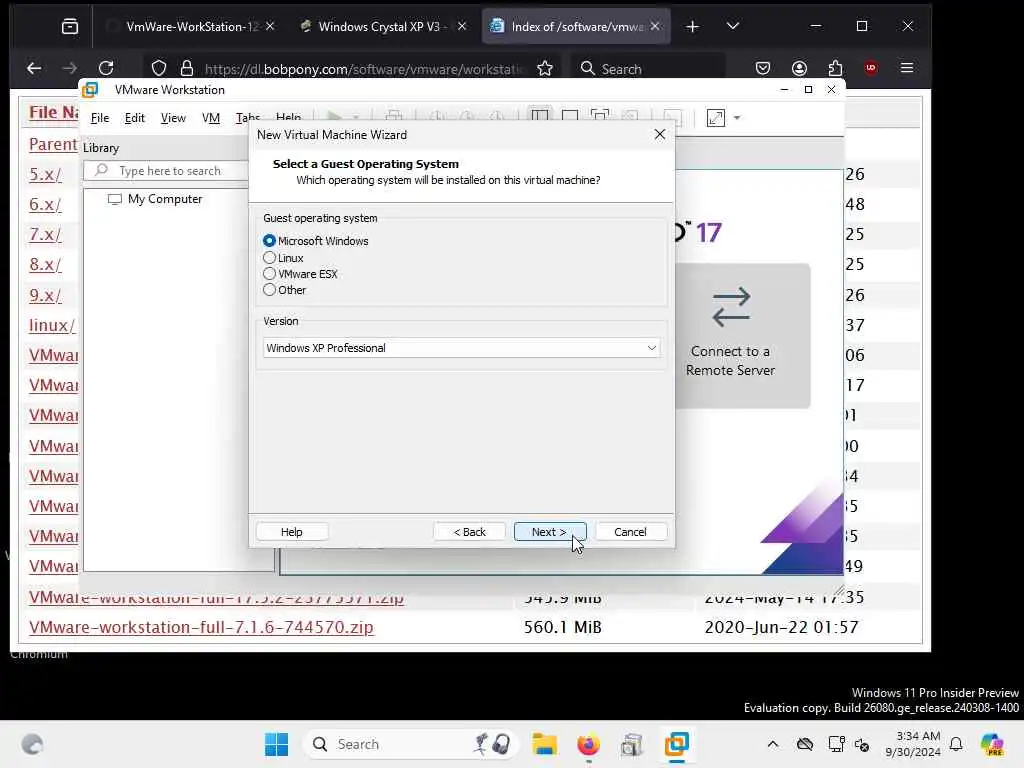
Task: Open the Firefox account icon
Action: (x=799, y=68)
